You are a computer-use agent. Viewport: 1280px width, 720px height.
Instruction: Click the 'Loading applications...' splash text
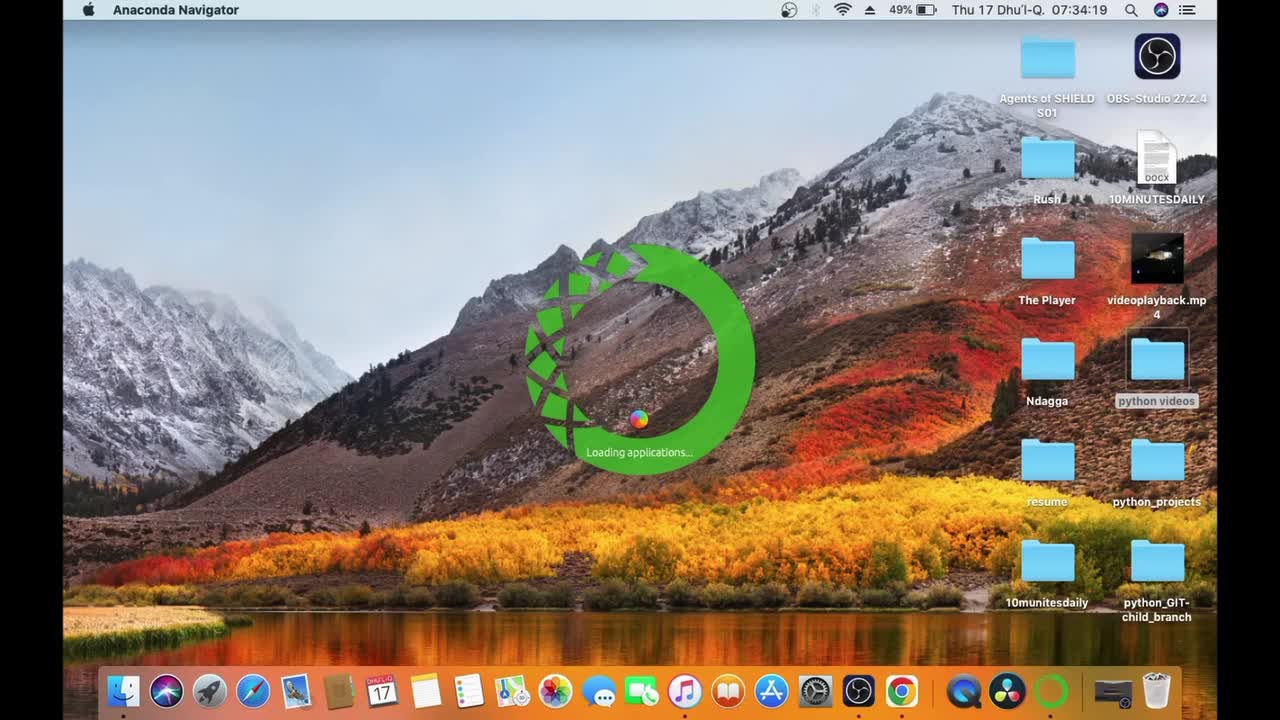[639, 453]
